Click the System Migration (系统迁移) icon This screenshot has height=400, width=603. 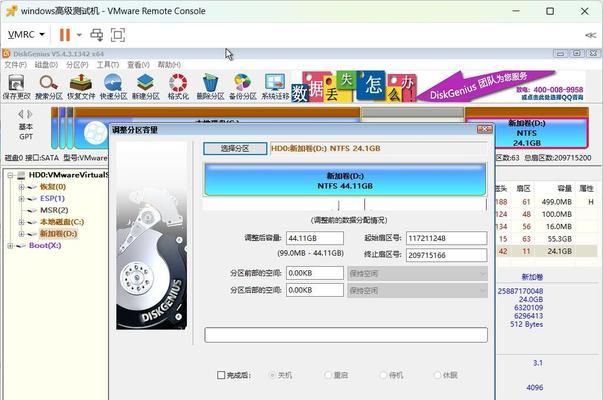(x=275, y=87)
